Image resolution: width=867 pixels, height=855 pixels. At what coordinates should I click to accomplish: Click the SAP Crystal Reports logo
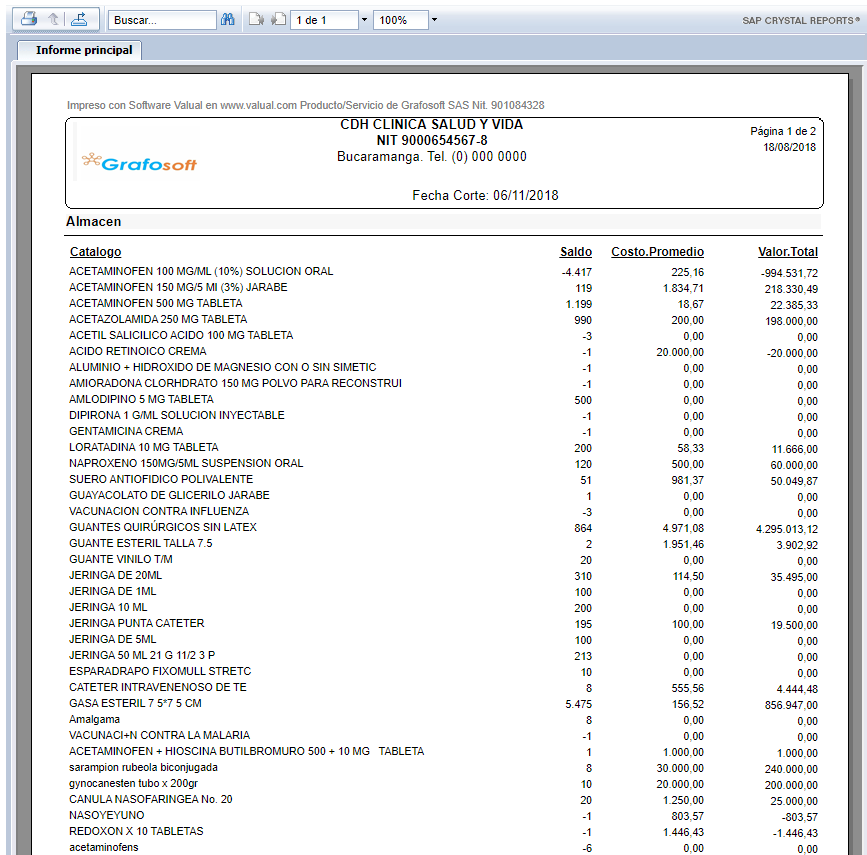point(801,20)
